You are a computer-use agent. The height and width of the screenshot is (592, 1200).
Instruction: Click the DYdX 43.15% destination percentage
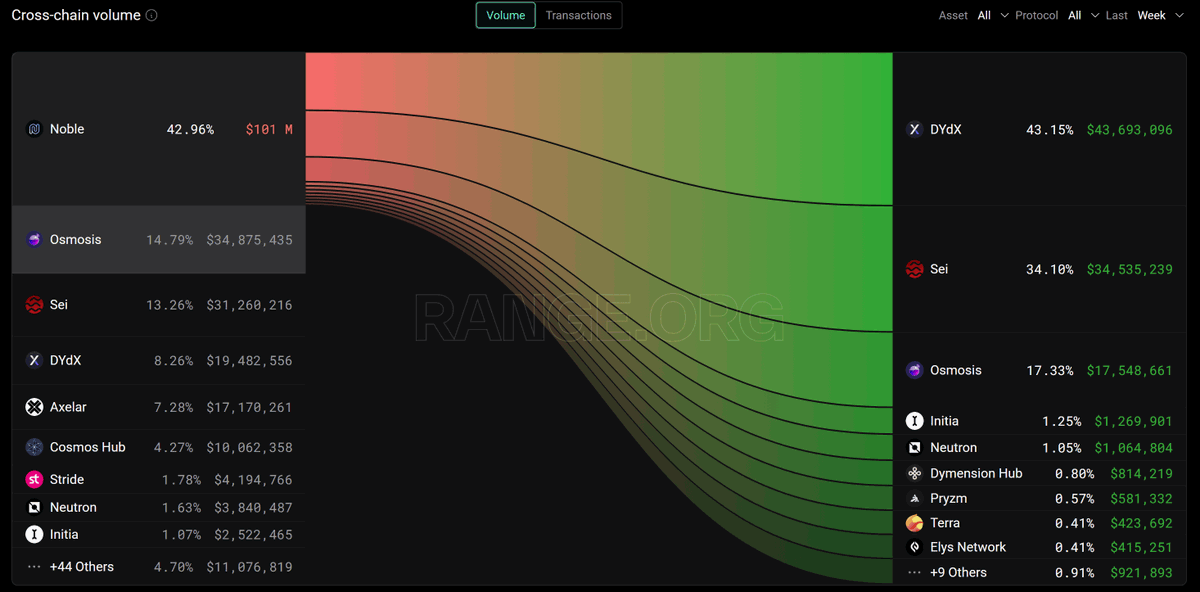pos(1049,129)
